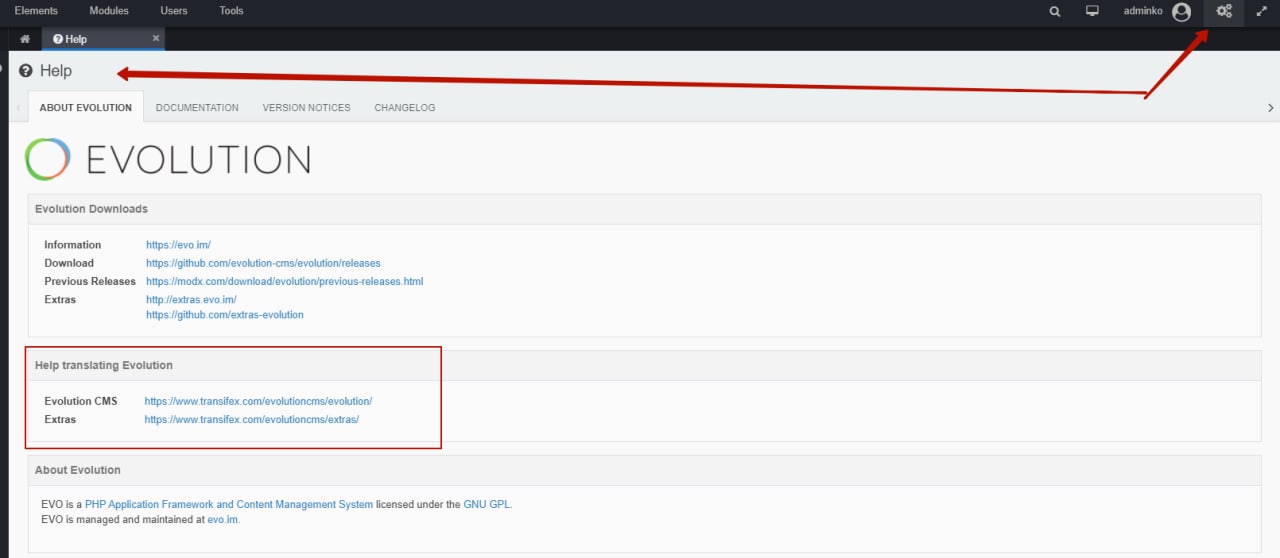Click the Previous Releases label
Screen dimensions: 1280x558
click(x=90, y=281)
